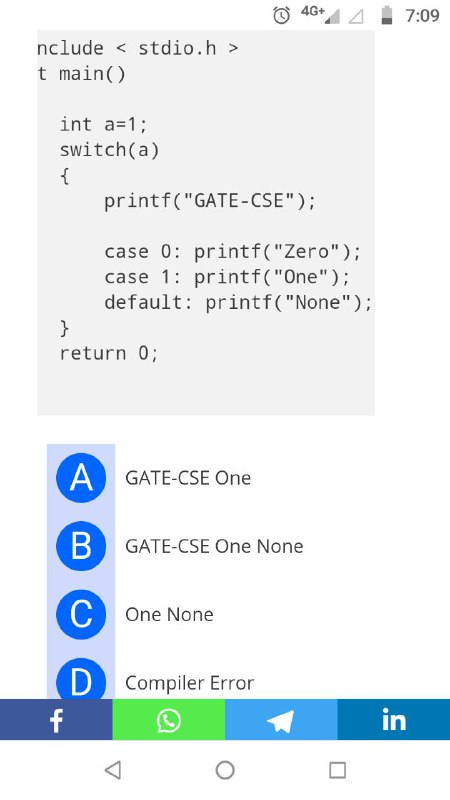Choose option C circle
This screenshot has width=450, height=800.
point(81,614)
